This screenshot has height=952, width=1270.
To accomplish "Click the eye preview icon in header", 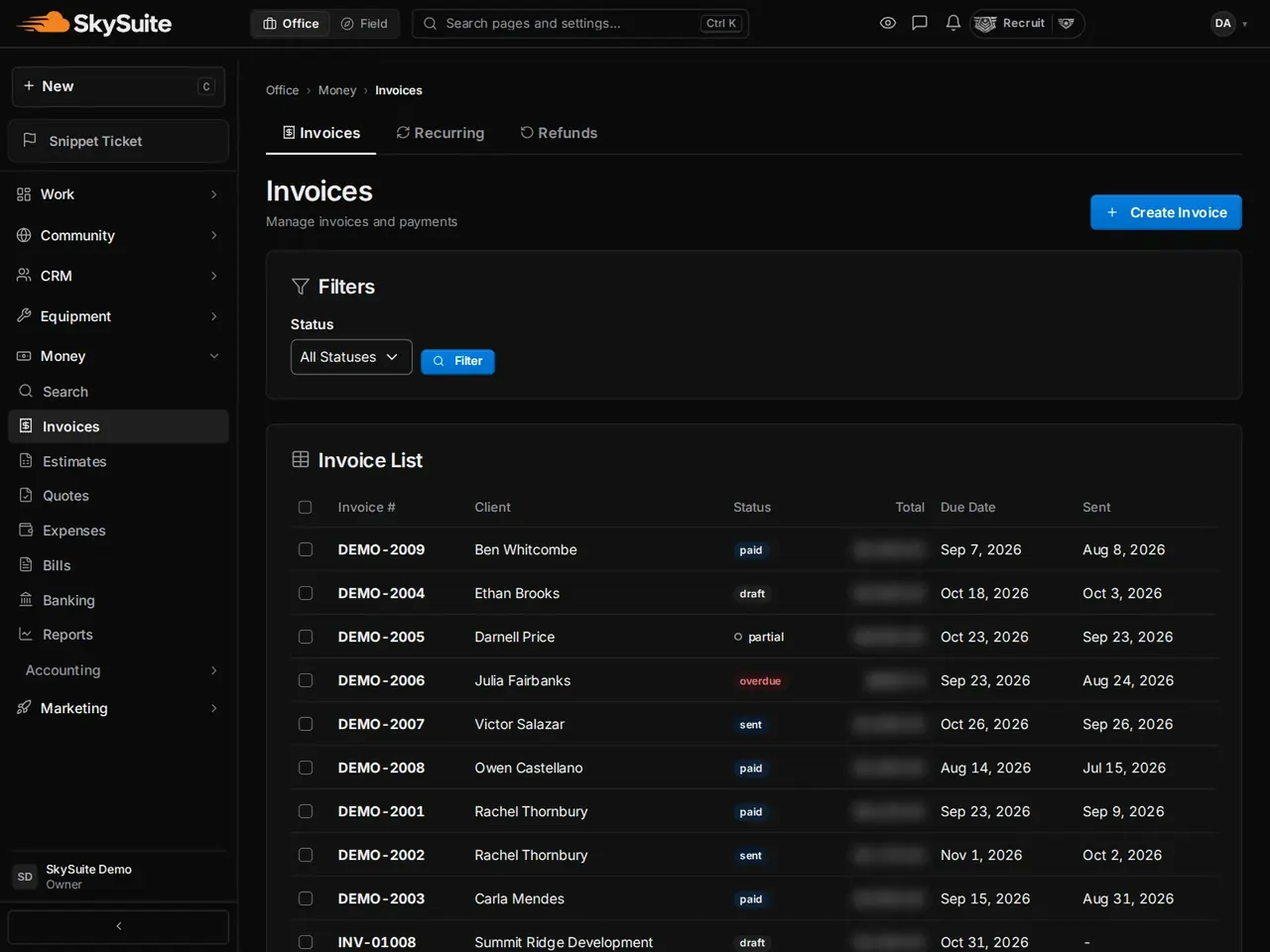I will (x=888, y=23).
